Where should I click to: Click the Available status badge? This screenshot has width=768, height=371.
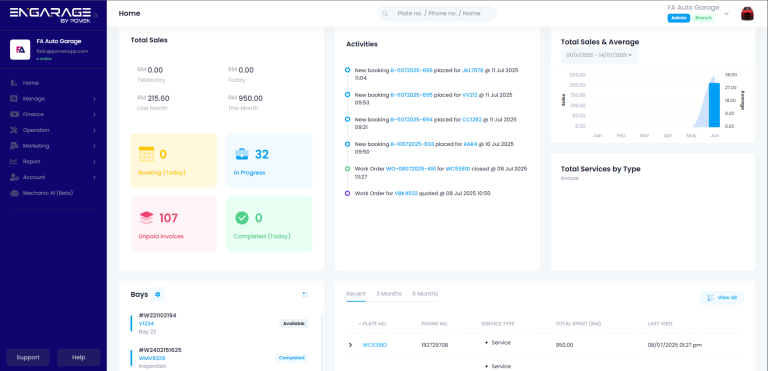click(294, 323)
